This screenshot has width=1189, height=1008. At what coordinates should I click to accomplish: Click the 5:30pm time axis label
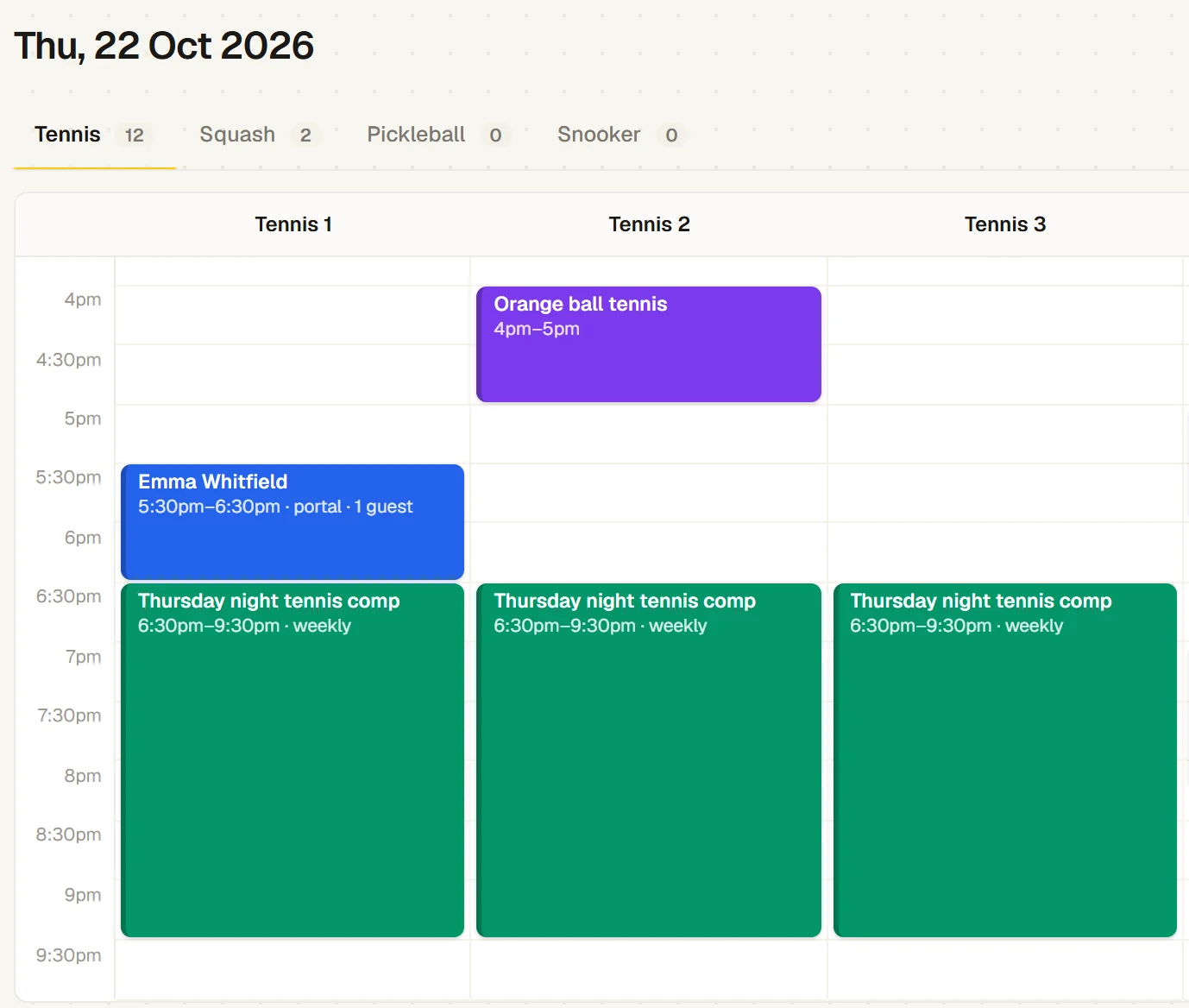click(69, 477)
